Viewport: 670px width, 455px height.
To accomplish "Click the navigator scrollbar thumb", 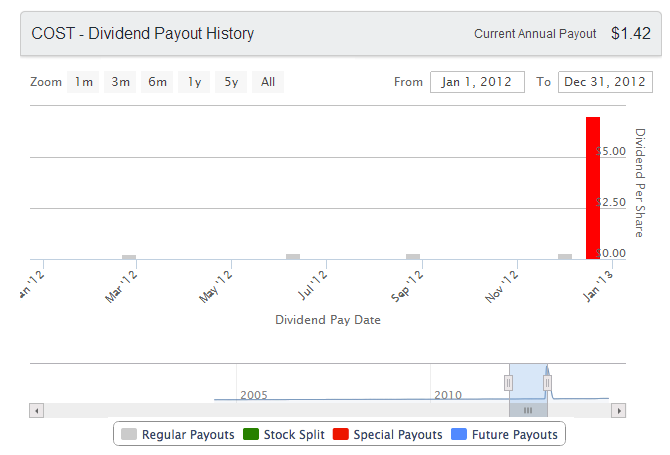I will [x=528, y=410].
